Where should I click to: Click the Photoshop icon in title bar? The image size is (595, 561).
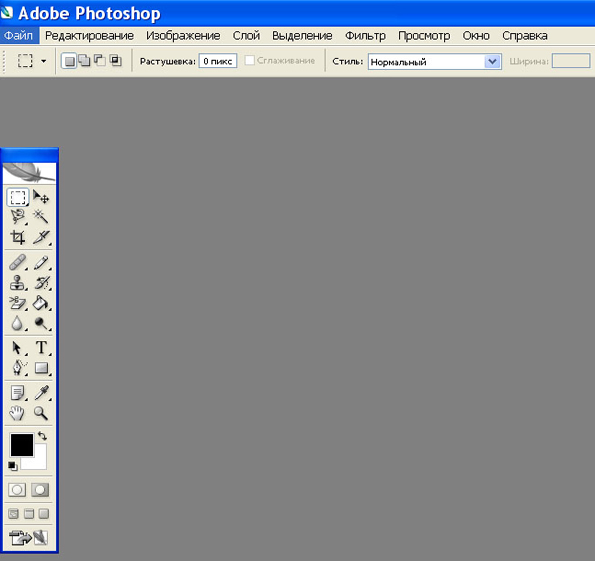click(6, 13)
